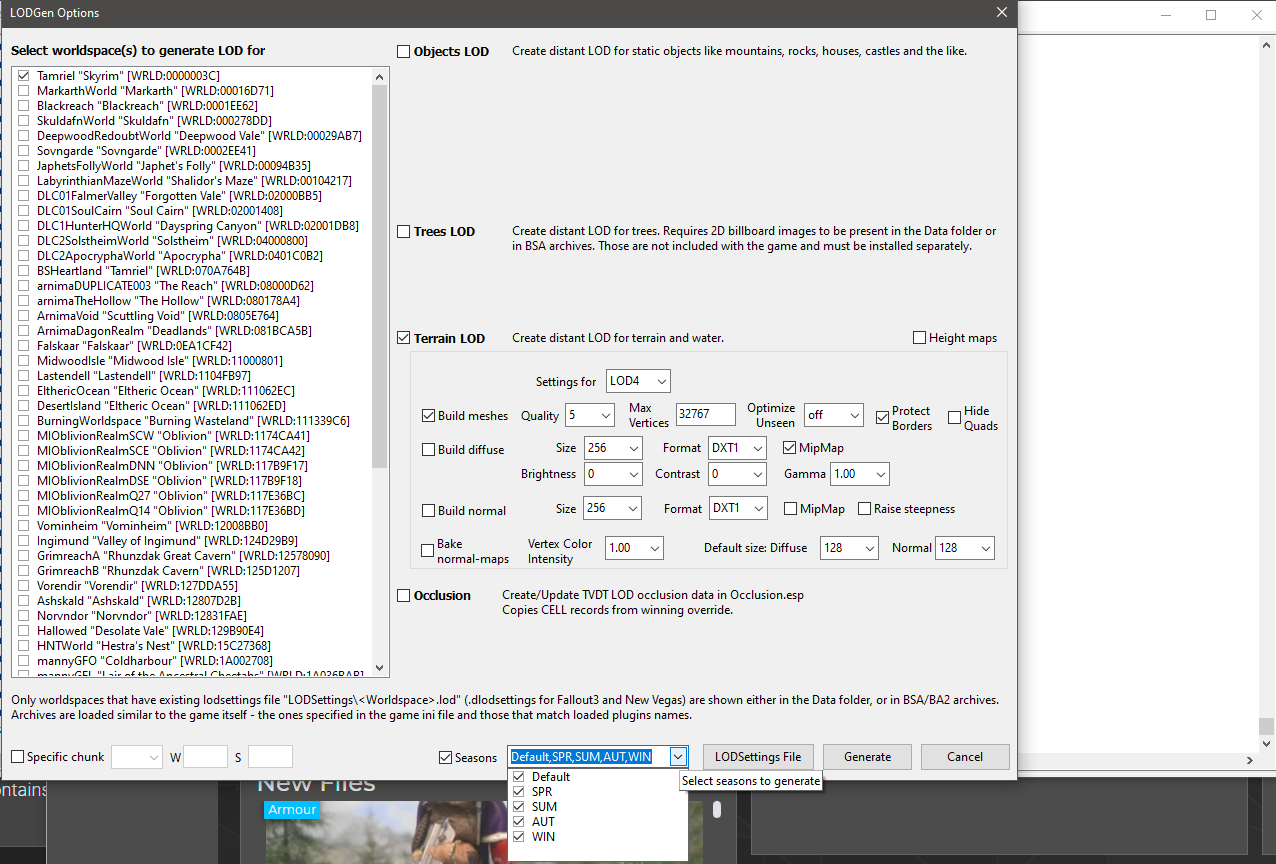
Task: Maximize the background window
Action: (1211, 15)
